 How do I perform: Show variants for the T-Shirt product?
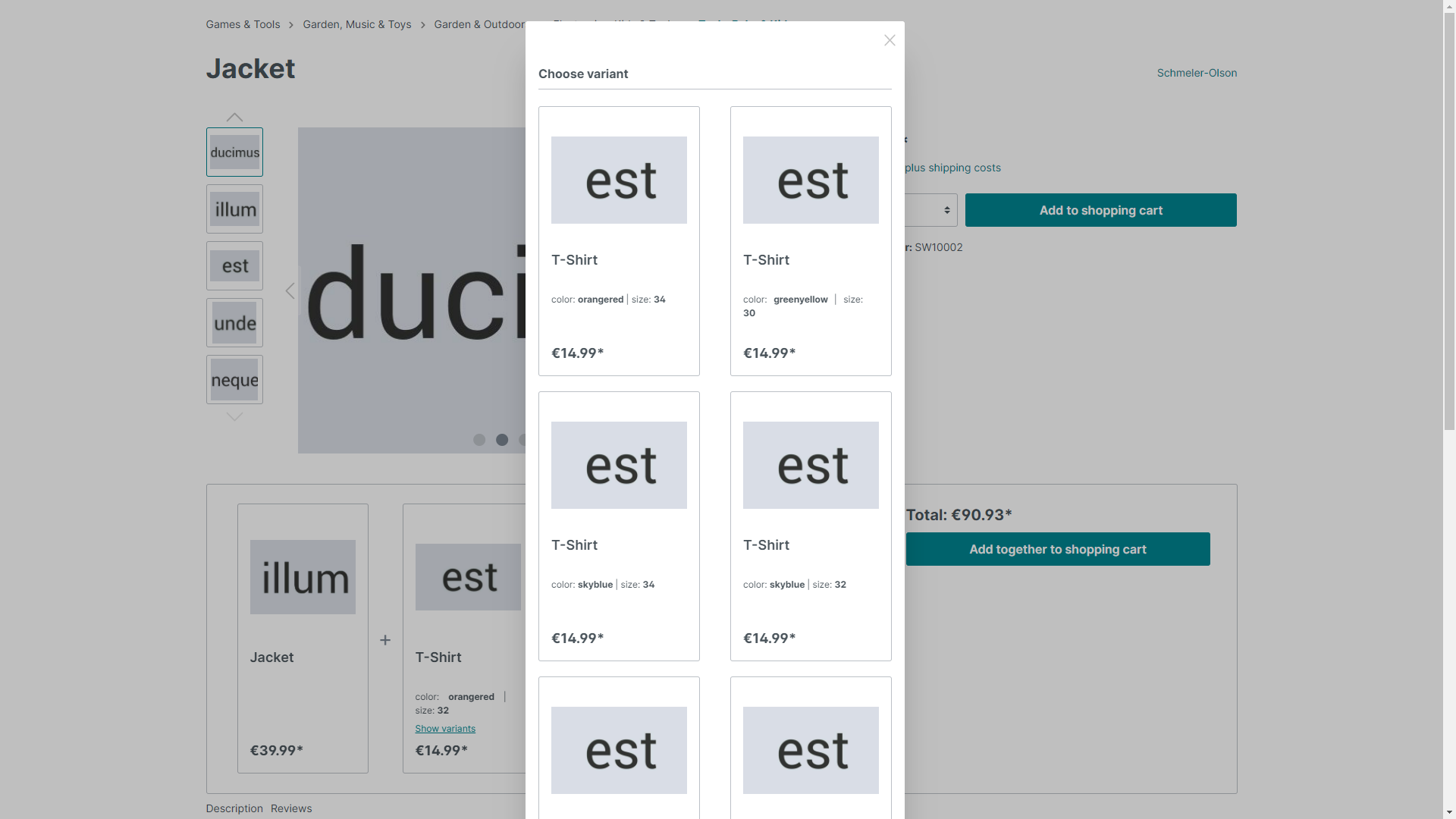coord(445,728)
